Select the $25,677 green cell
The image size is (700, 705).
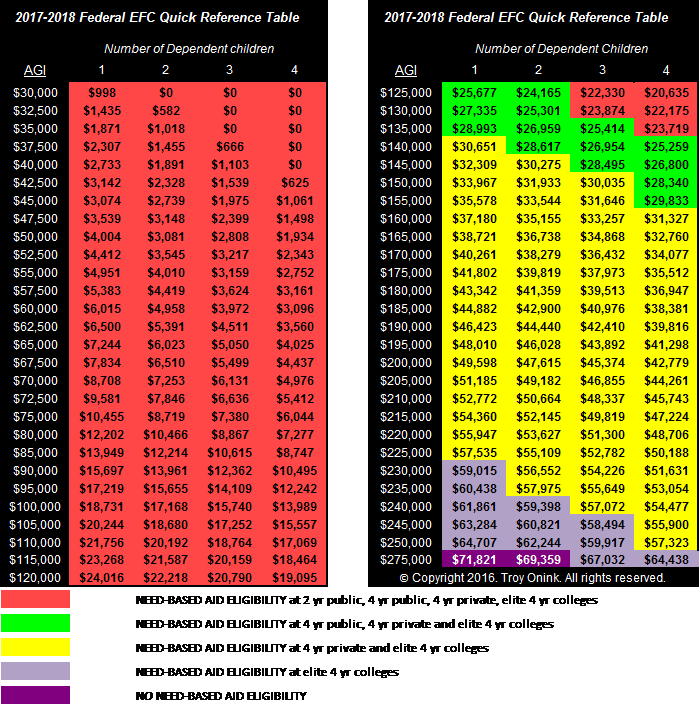[474, 93]
